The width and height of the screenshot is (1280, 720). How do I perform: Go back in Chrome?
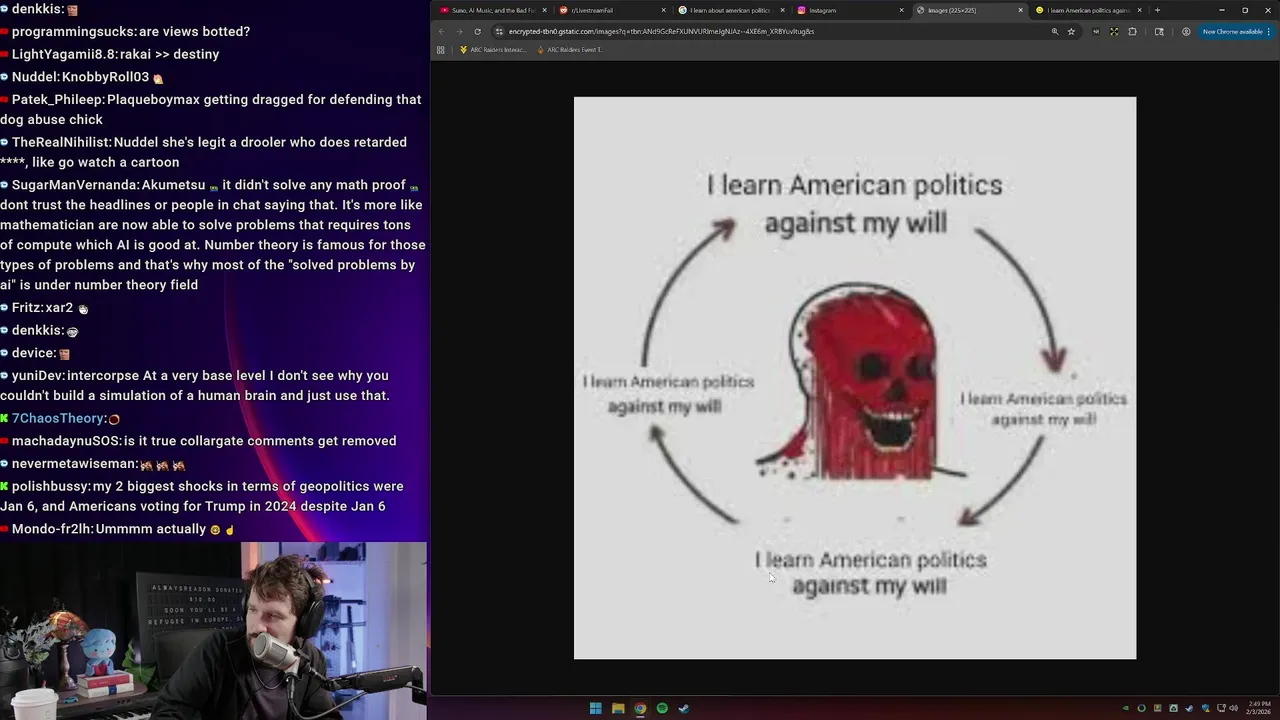[442, 31]
